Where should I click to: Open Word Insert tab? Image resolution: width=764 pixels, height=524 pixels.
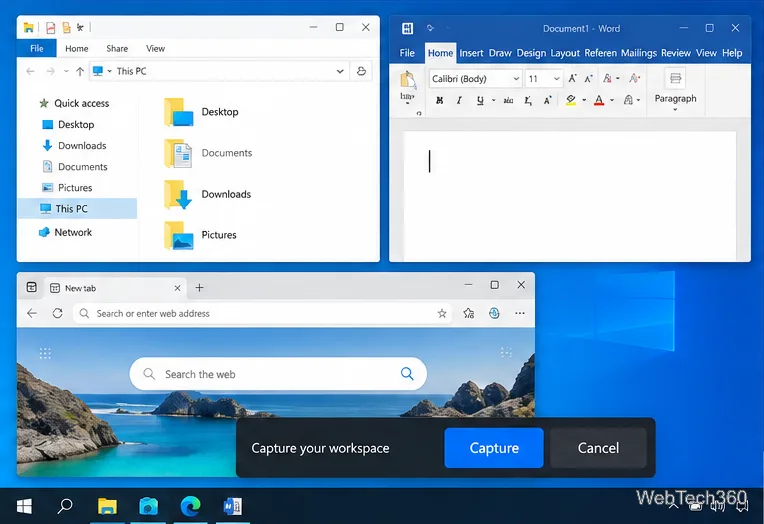coord(471,53)
